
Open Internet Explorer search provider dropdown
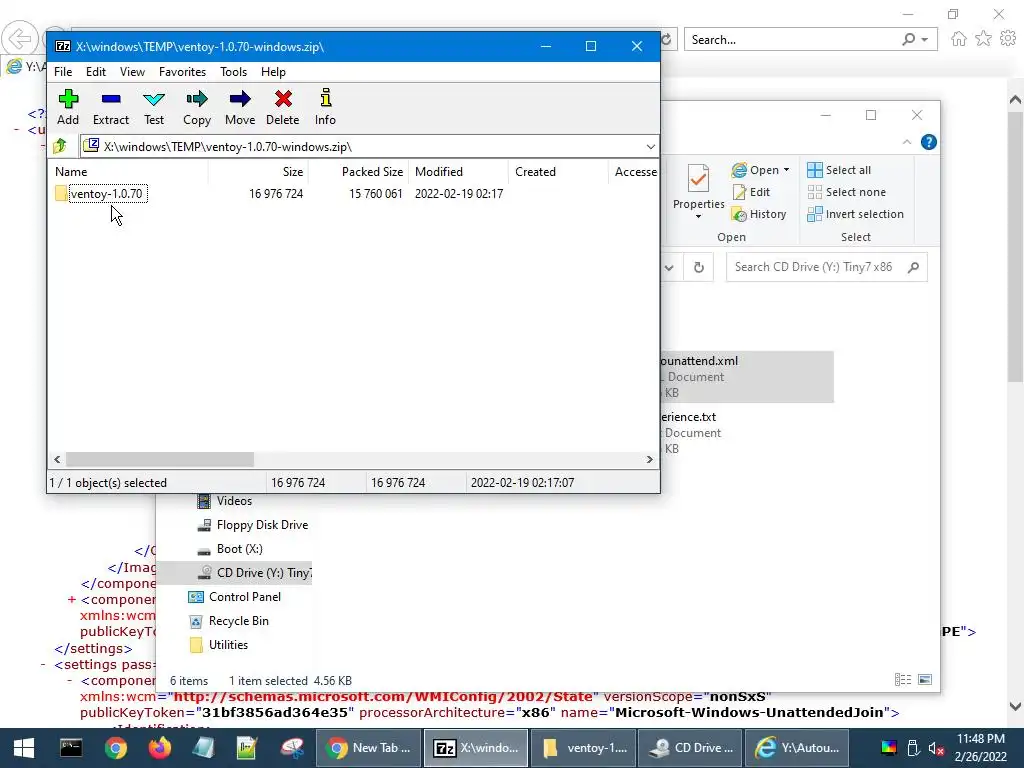point(925,40)
